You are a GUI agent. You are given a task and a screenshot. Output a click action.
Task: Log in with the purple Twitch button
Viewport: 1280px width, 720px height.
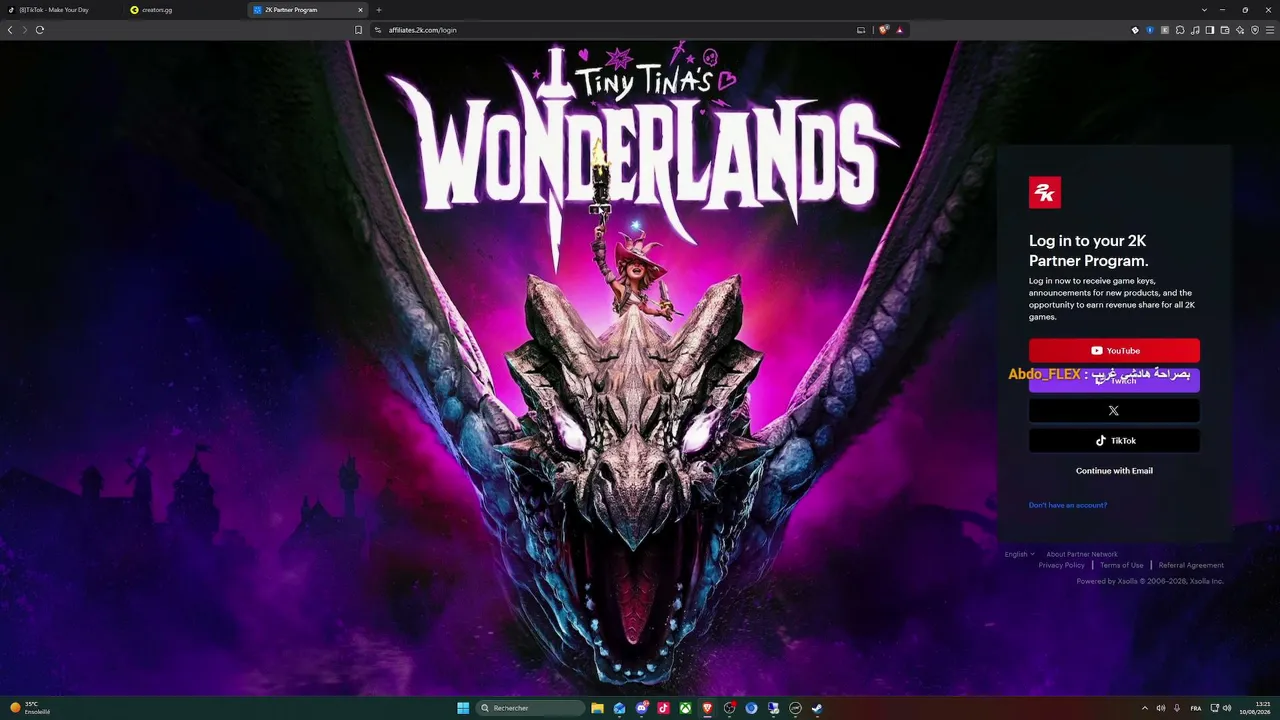[x=1114, y=380]
